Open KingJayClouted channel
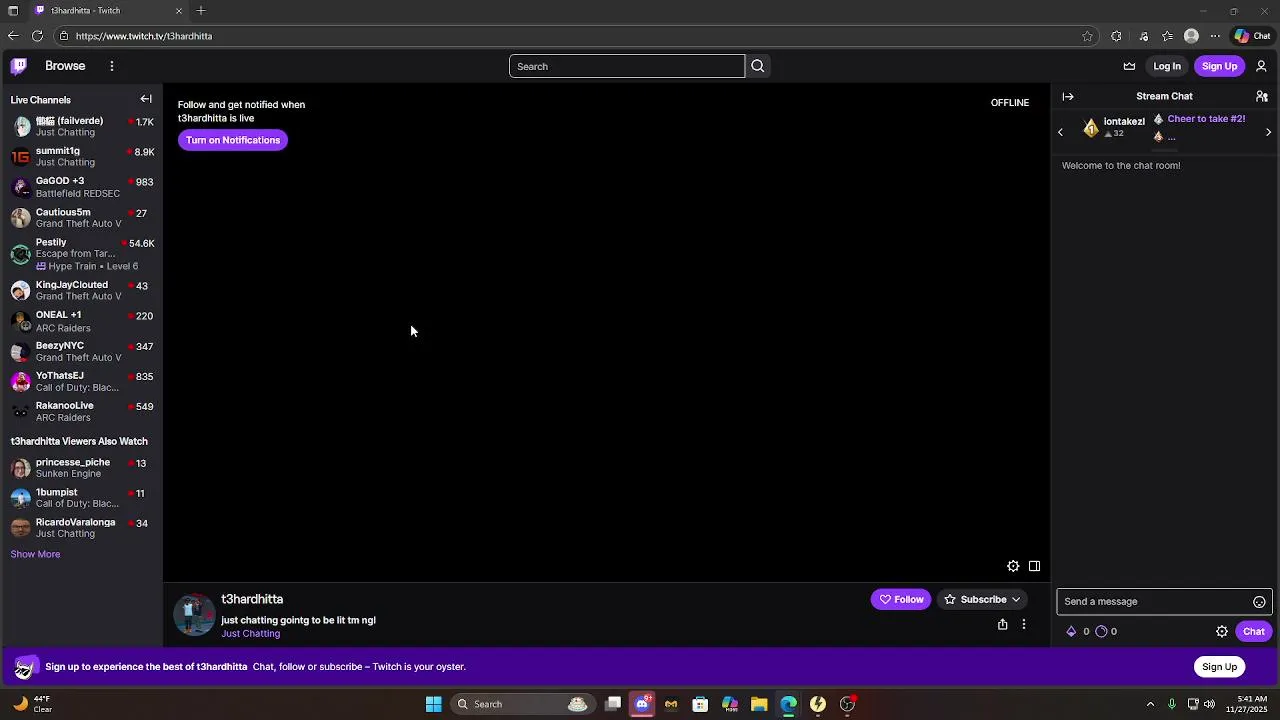The width and height of the screenshot is (1280, 720). [81, 290]
